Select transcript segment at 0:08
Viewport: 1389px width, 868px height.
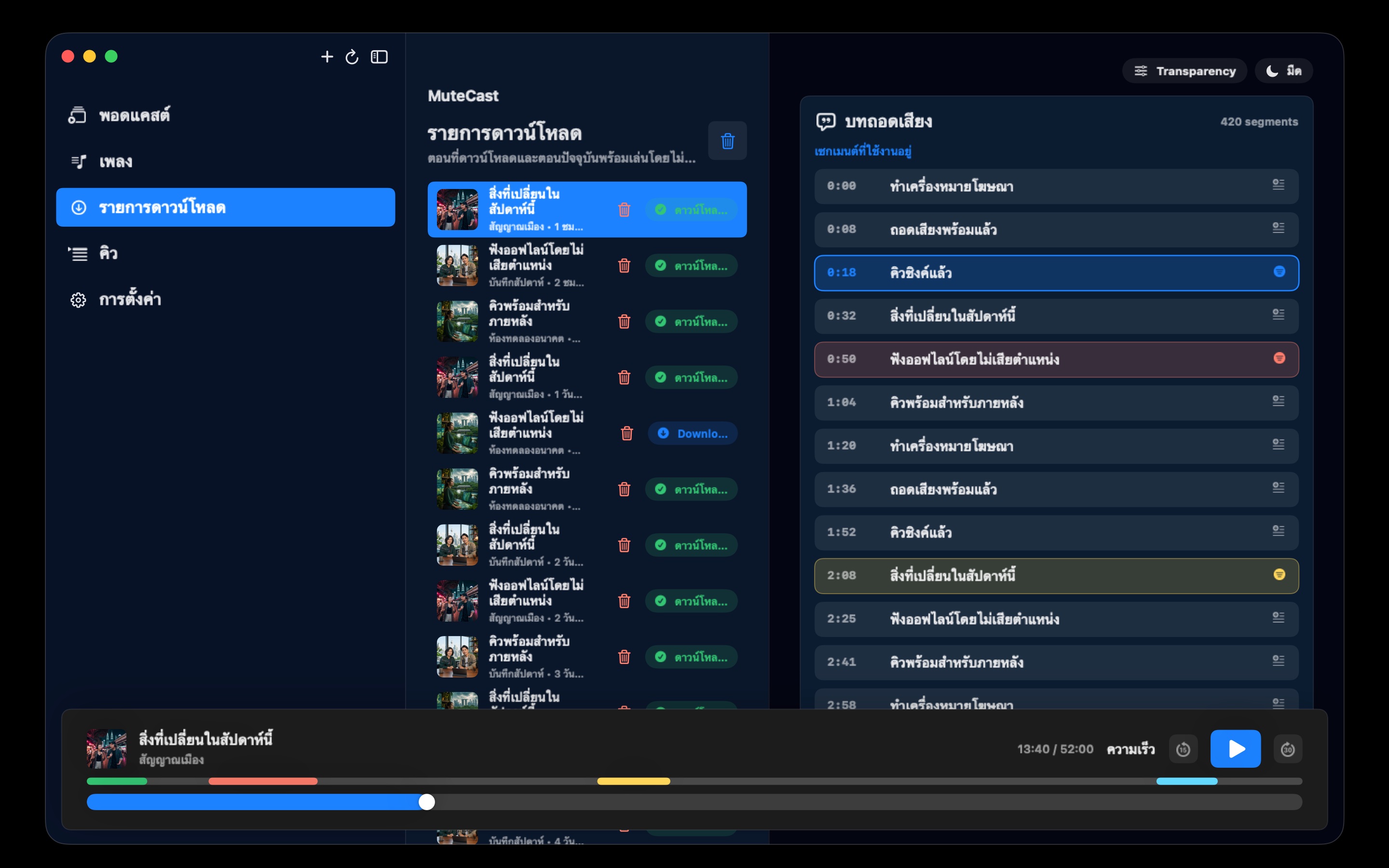click(1056, 230)
